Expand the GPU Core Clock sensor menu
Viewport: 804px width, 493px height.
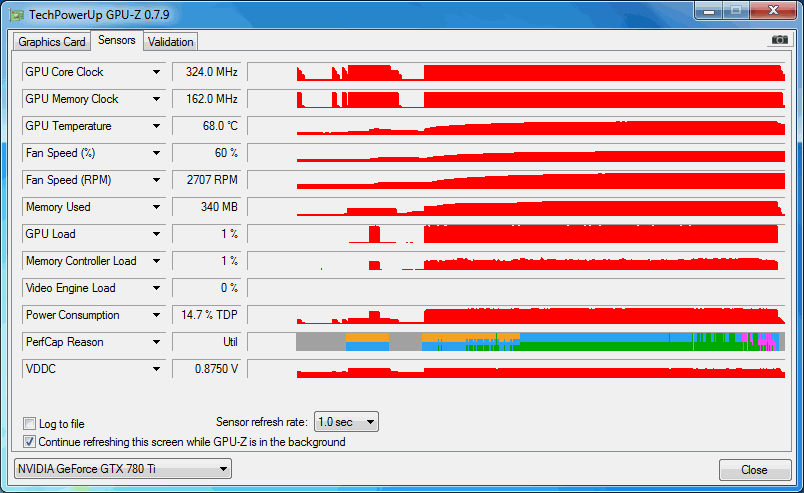coord(156,72)
